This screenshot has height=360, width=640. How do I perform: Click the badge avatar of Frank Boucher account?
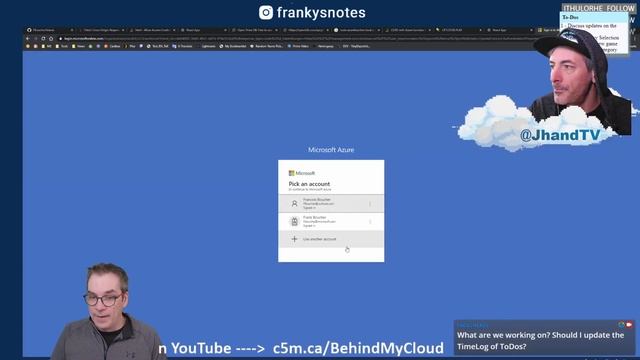pyautogui.click(x=294, y=221)
